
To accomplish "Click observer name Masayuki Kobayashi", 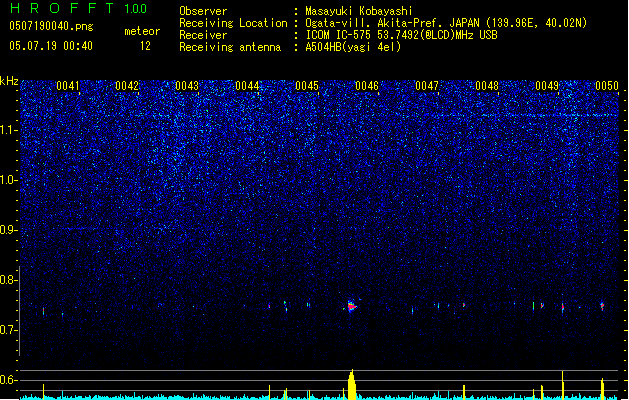I will tap(359, 11).
